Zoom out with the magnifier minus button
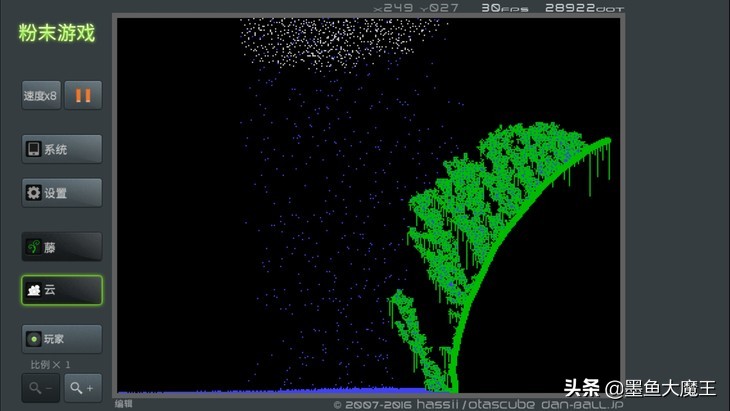Viewport: 730px width, 411px height. click(40, 388)
